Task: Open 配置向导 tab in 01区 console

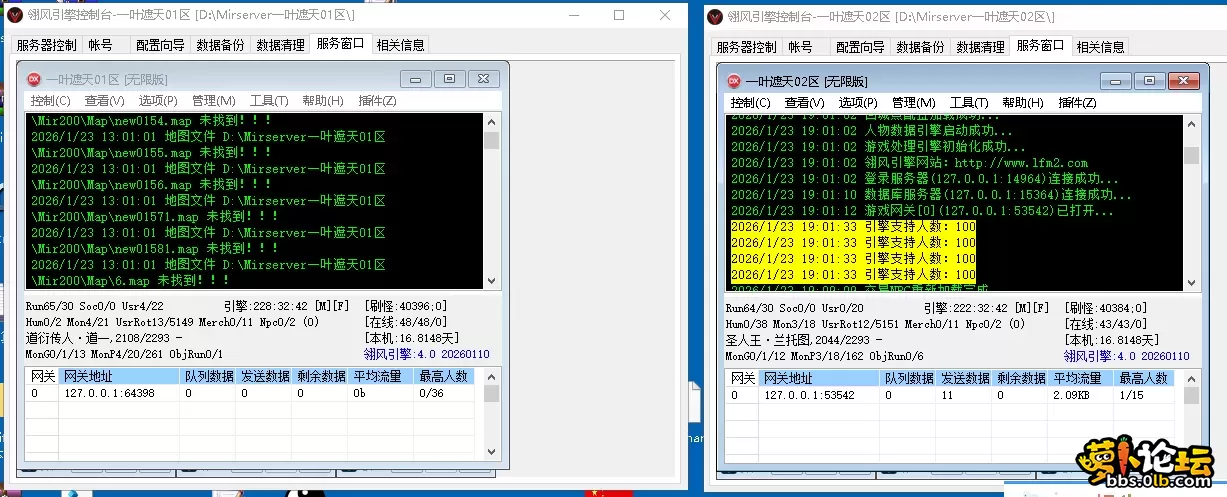Action: point(160,45)
